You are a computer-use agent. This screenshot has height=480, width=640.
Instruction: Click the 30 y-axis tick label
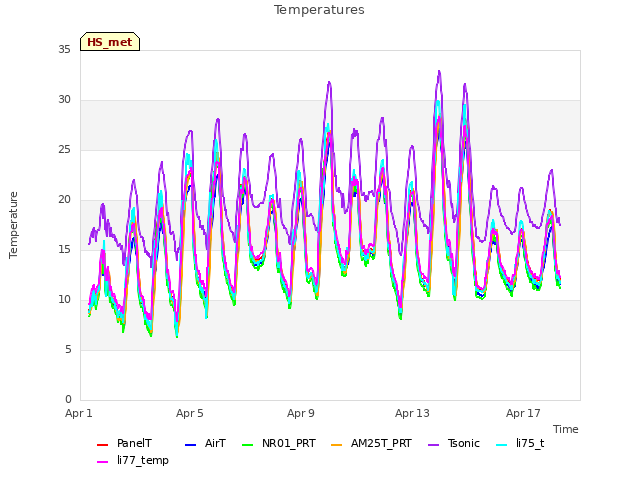pos(64,100)
